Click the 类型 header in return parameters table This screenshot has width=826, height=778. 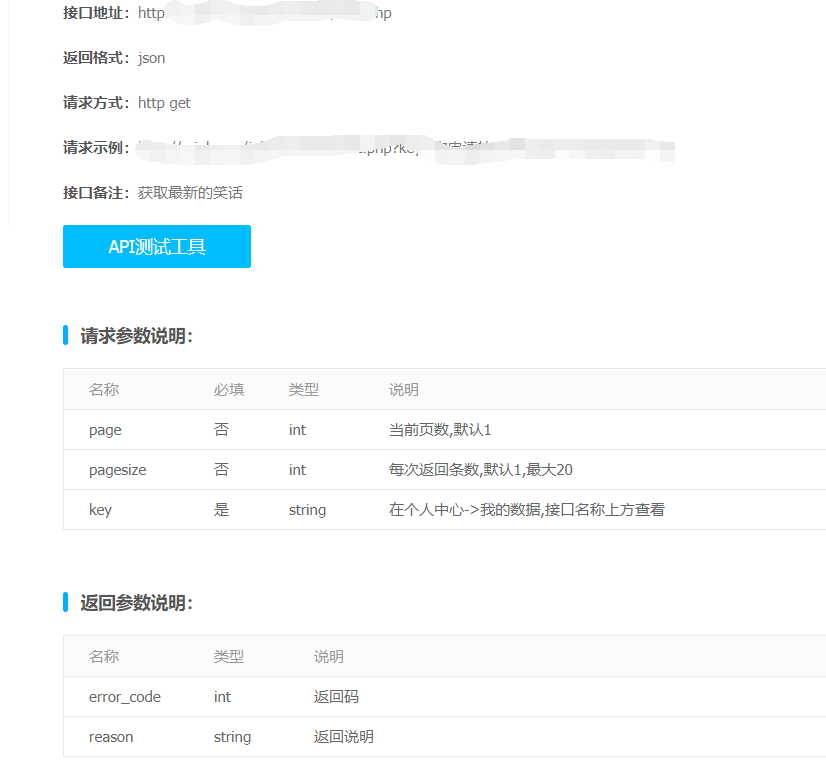pos(229,657)
